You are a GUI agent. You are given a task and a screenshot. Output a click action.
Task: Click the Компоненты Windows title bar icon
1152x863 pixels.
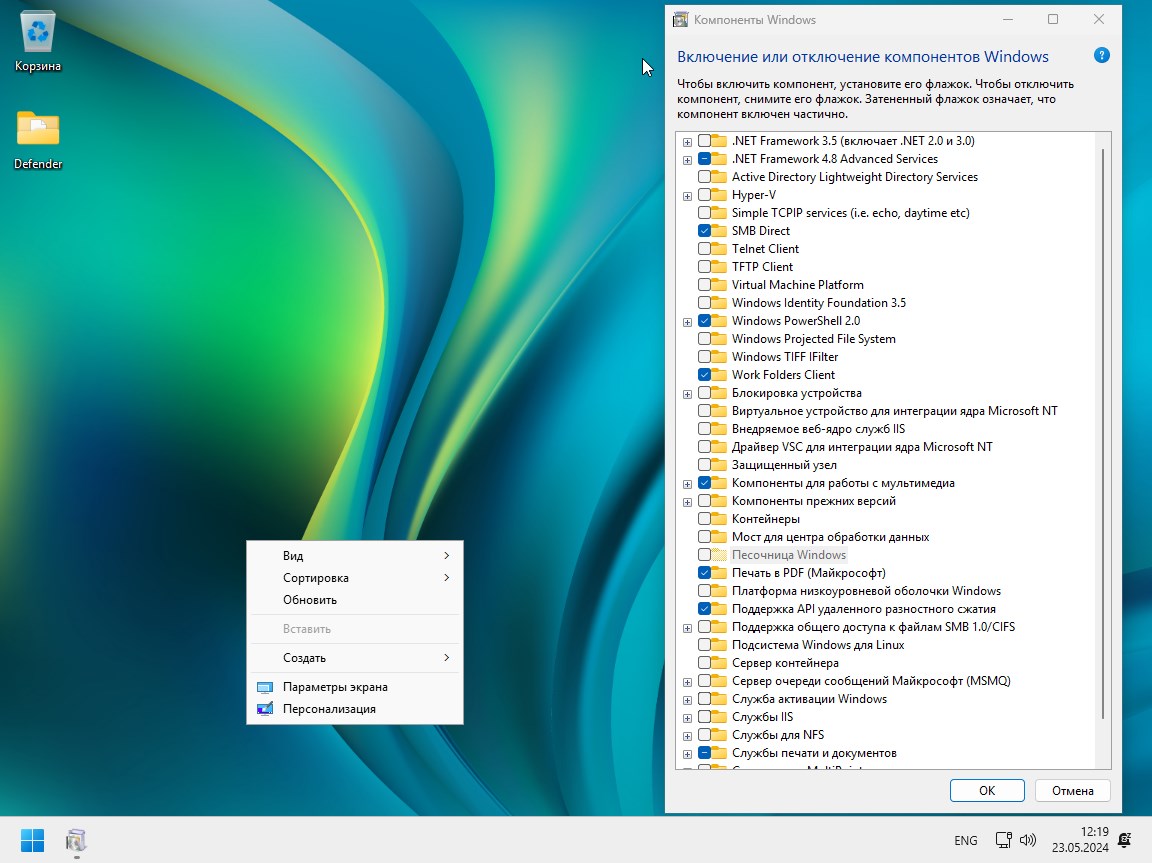click(680, 20)
